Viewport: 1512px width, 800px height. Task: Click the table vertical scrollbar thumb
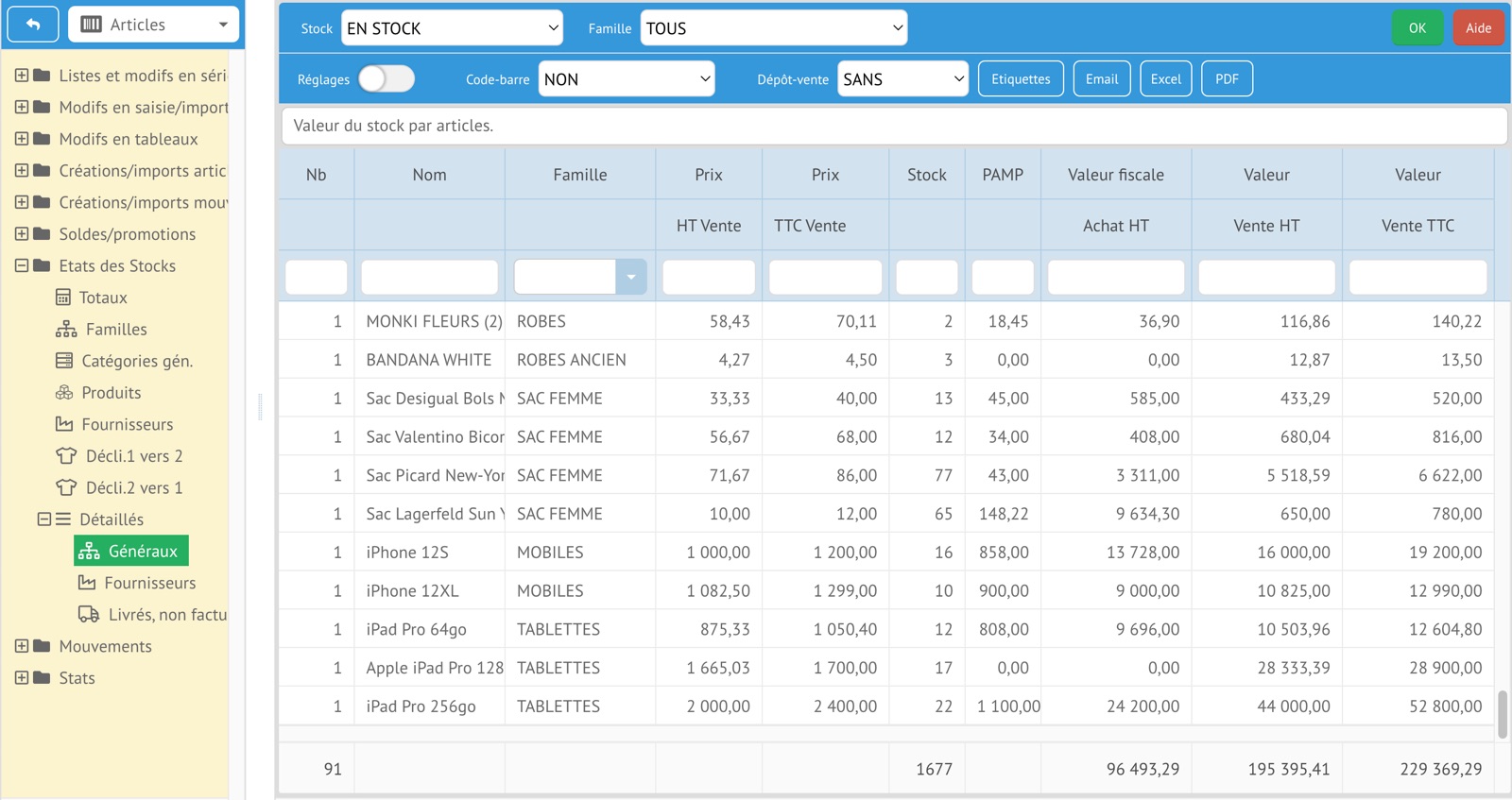[x=1502, y=714]
